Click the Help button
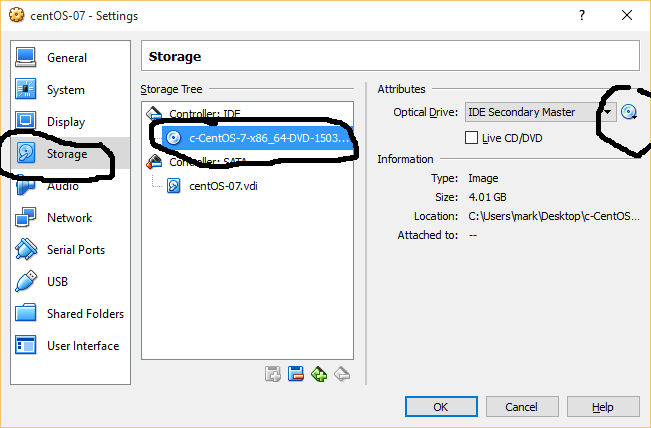Image resolution: width=651 pixels, height=428 pixels. [x=603, y=407]
